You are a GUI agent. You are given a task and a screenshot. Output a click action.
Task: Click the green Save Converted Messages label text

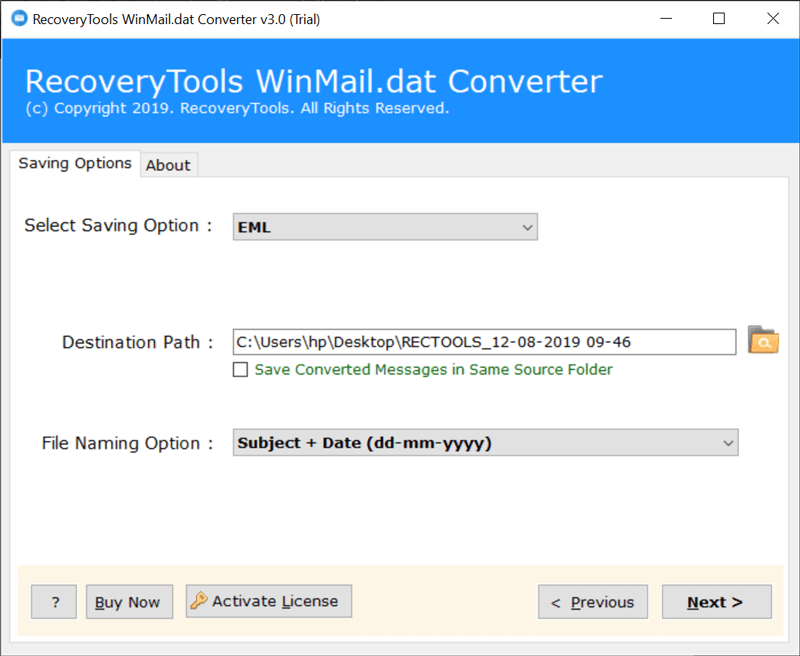pos(434,369)
